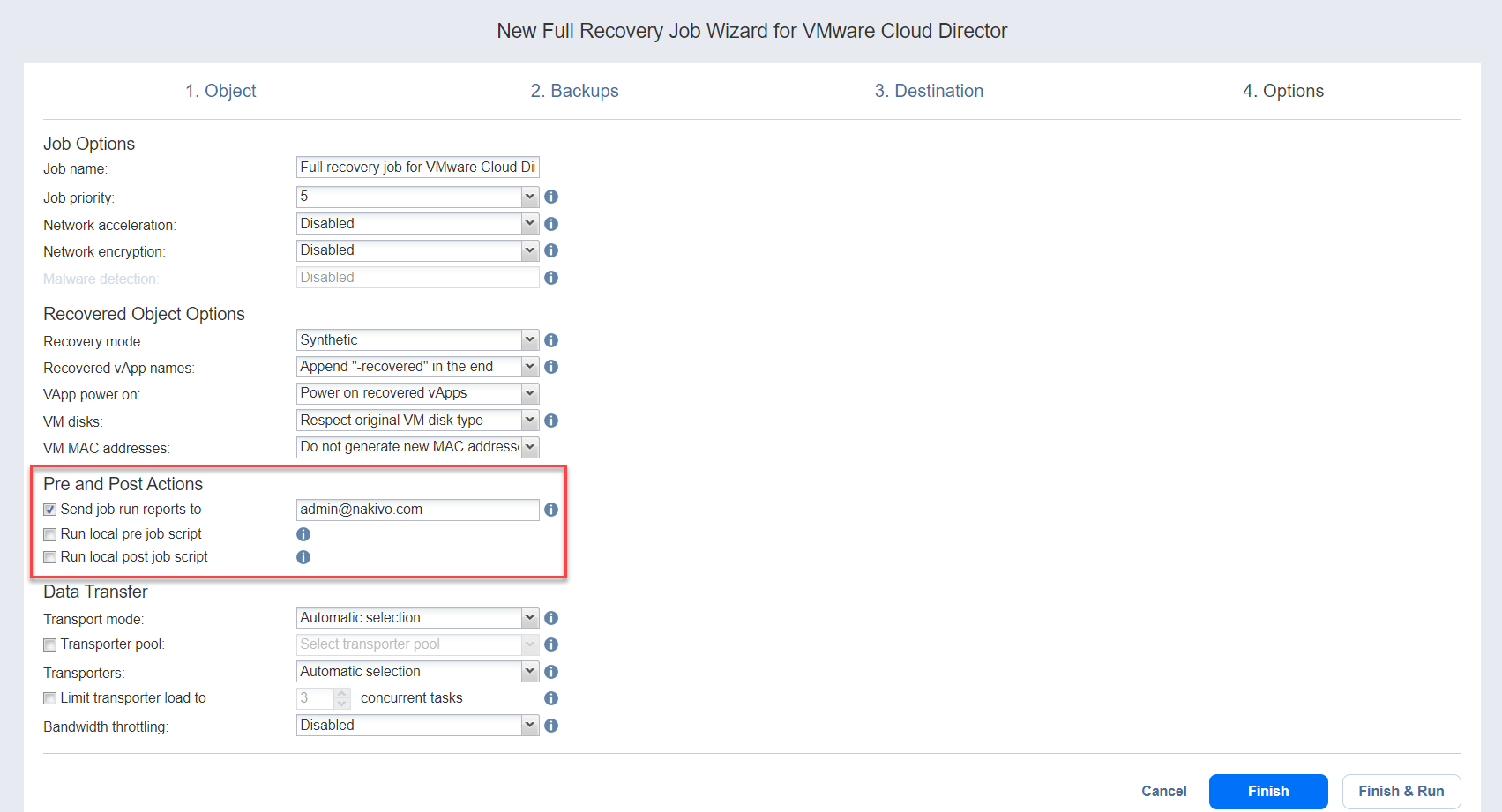This screenshot has width=1502, height=812.
Task: Click the Finish & Run button
Action: click(1401, 791)
